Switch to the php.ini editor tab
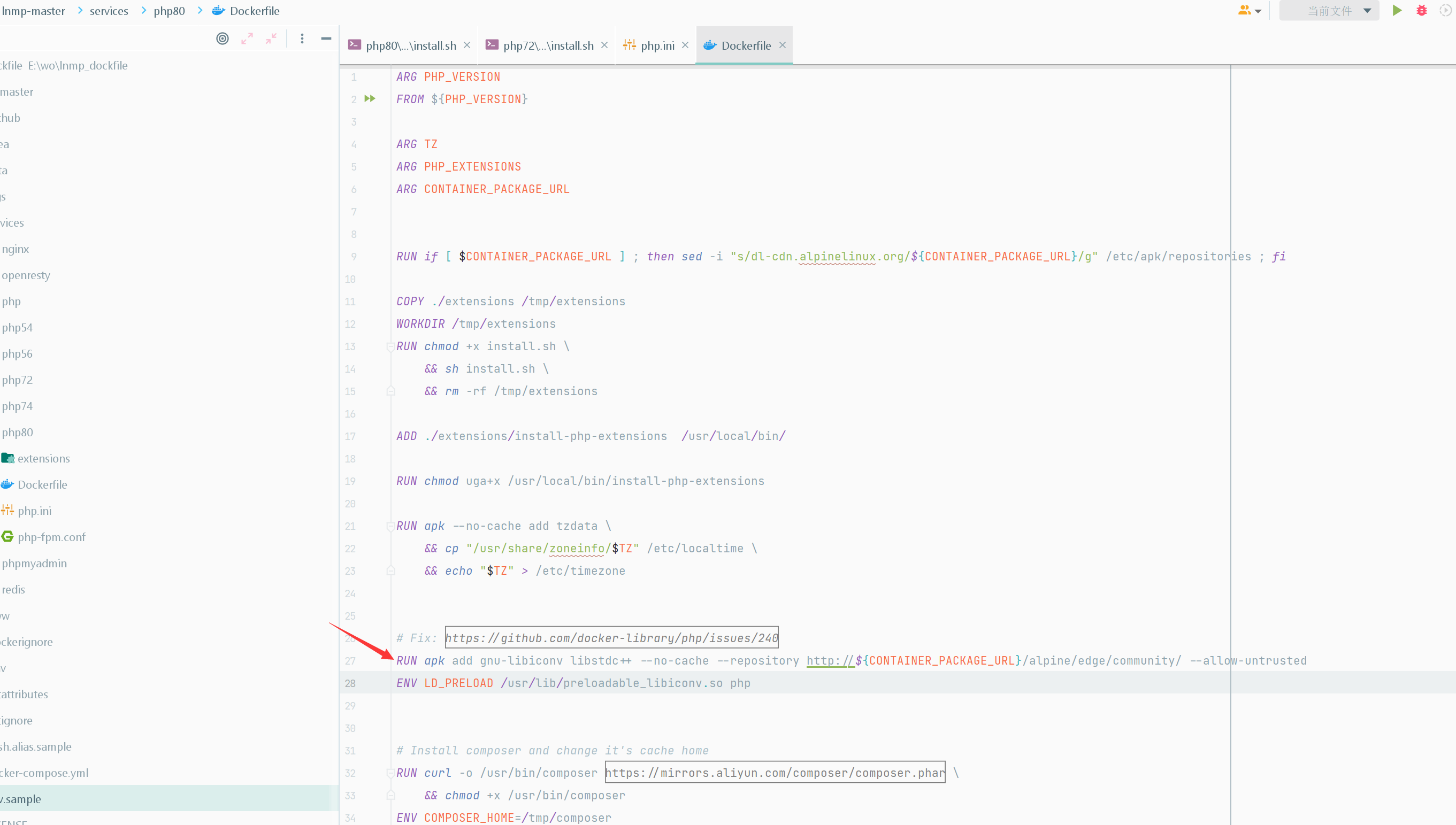This screenshot has height=825, width=1456. point(657,45)
